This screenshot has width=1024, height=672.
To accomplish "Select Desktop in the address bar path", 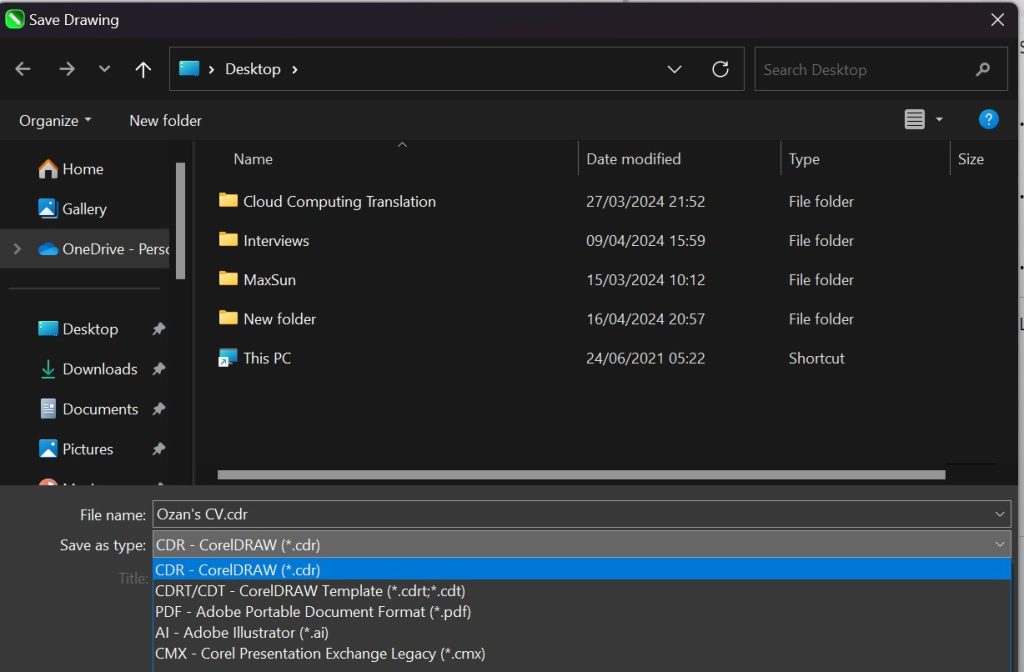I will click(253, 69).
